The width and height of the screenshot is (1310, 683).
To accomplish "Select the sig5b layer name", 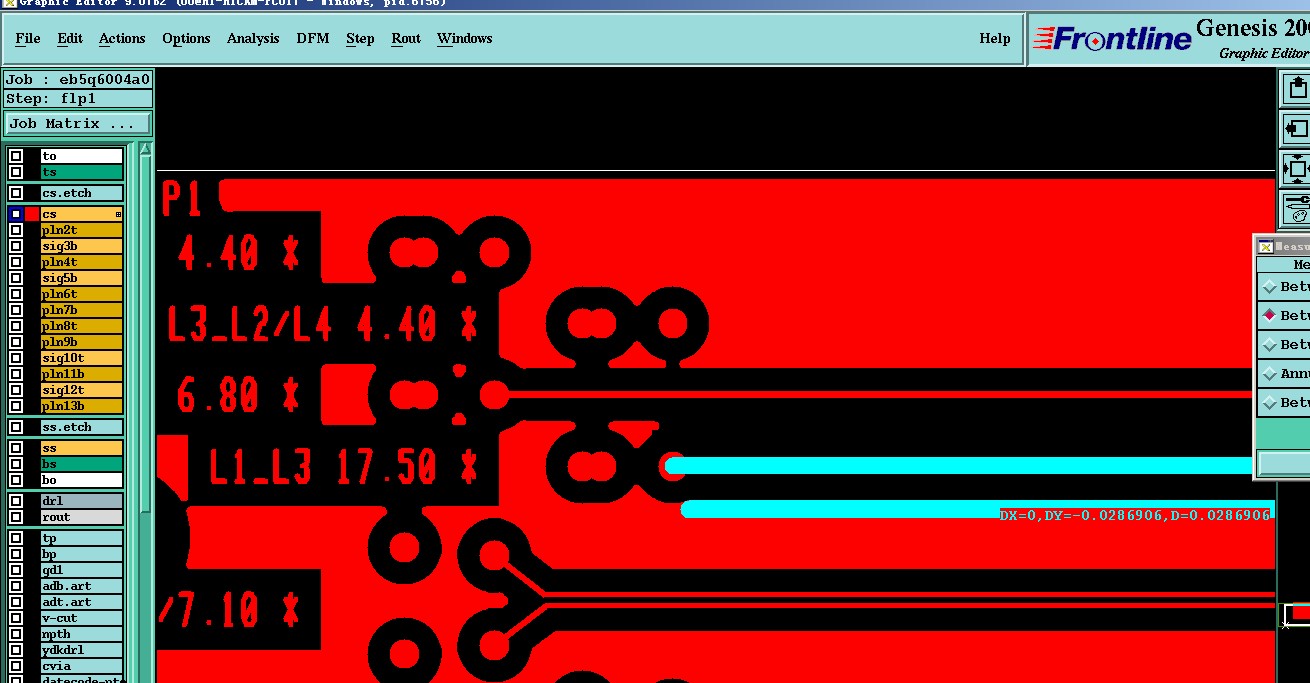I will click(81, 278).
